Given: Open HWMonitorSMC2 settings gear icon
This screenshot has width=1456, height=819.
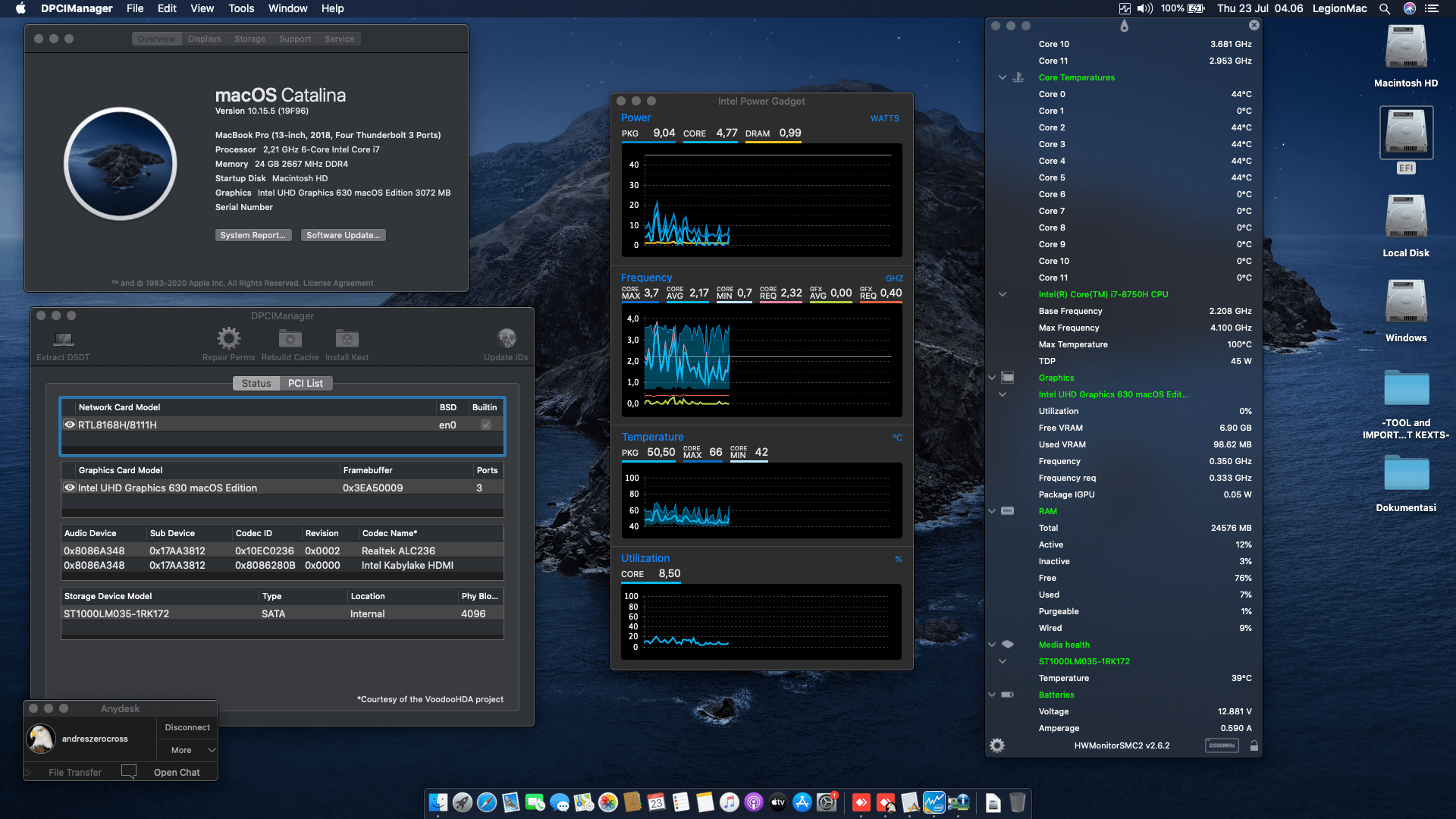Looking at the screenshot, I should [x=997, y=745].
